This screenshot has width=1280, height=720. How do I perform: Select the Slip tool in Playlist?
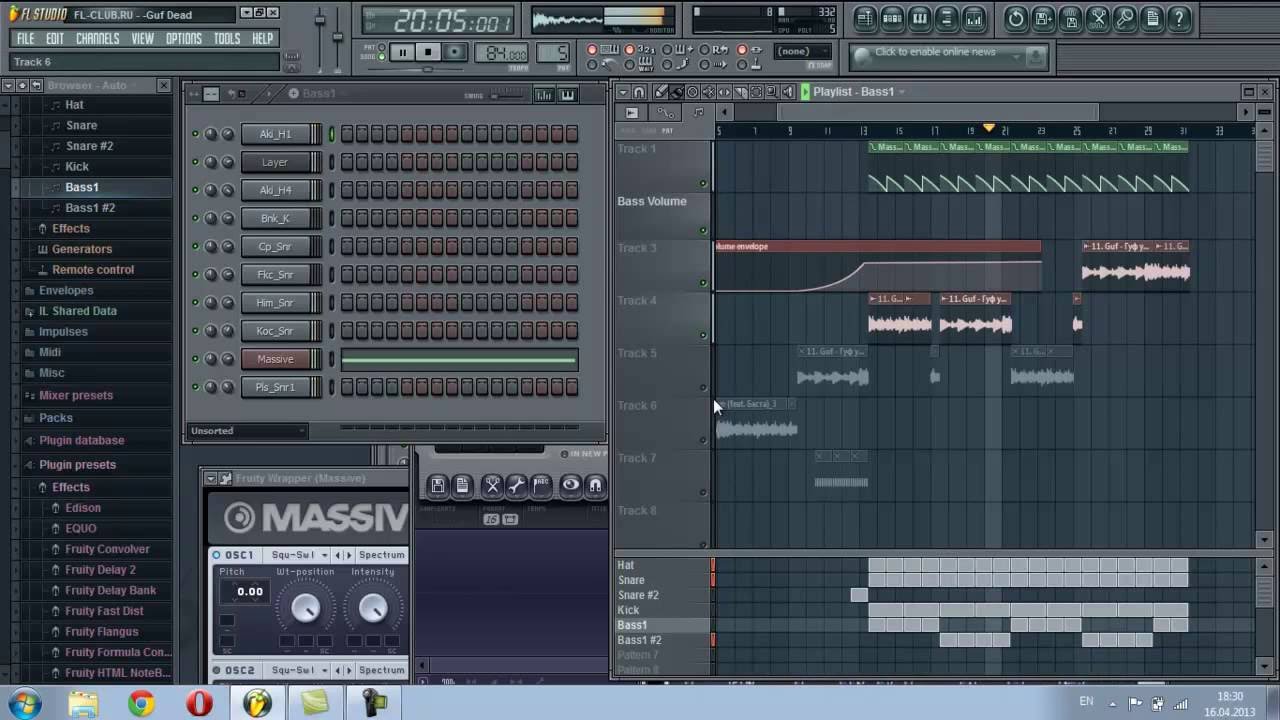click(x=724, y=92)
